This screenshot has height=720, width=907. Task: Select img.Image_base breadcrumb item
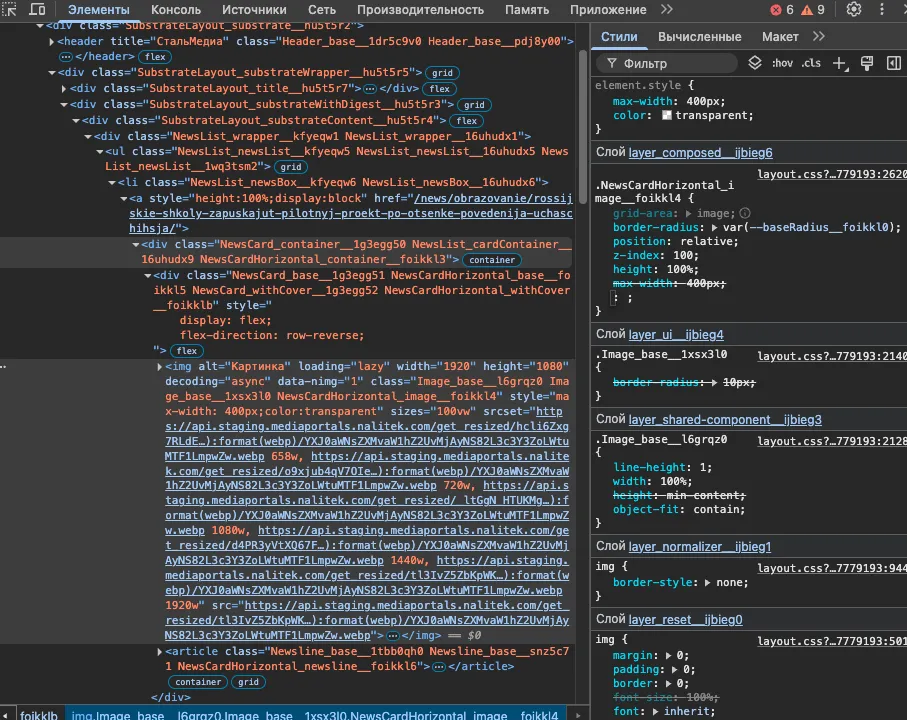point(315,715)
